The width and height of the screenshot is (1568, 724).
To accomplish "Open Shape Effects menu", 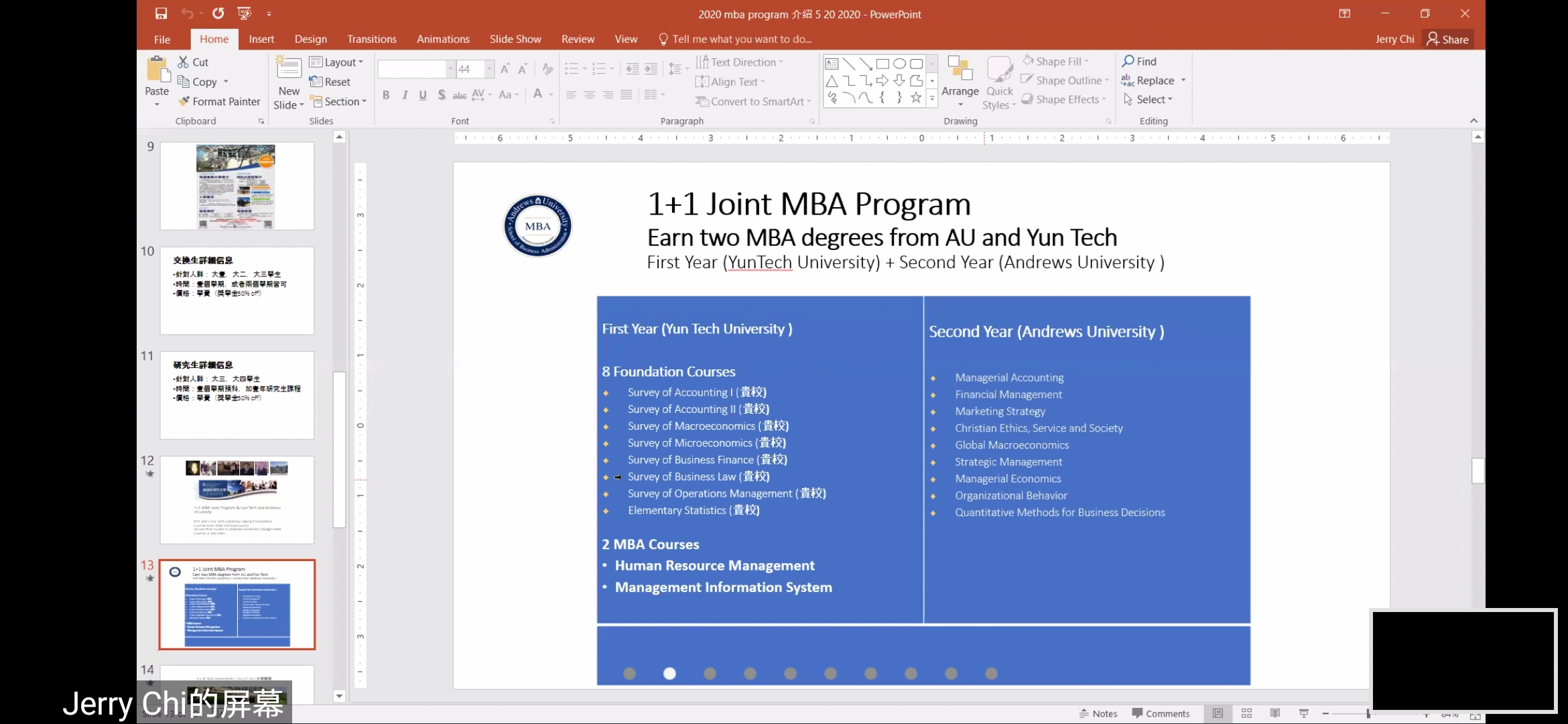I will 1063,99.
